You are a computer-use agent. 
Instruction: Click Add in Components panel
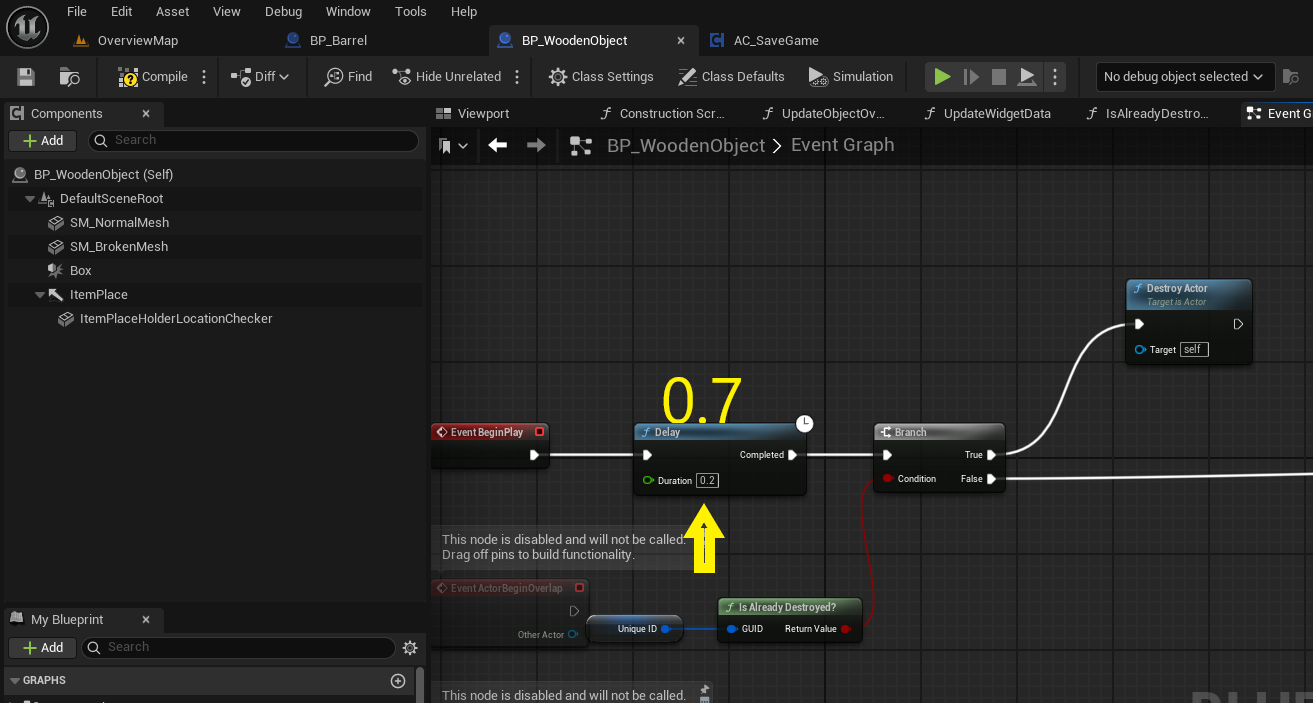[x=43, y=141]
